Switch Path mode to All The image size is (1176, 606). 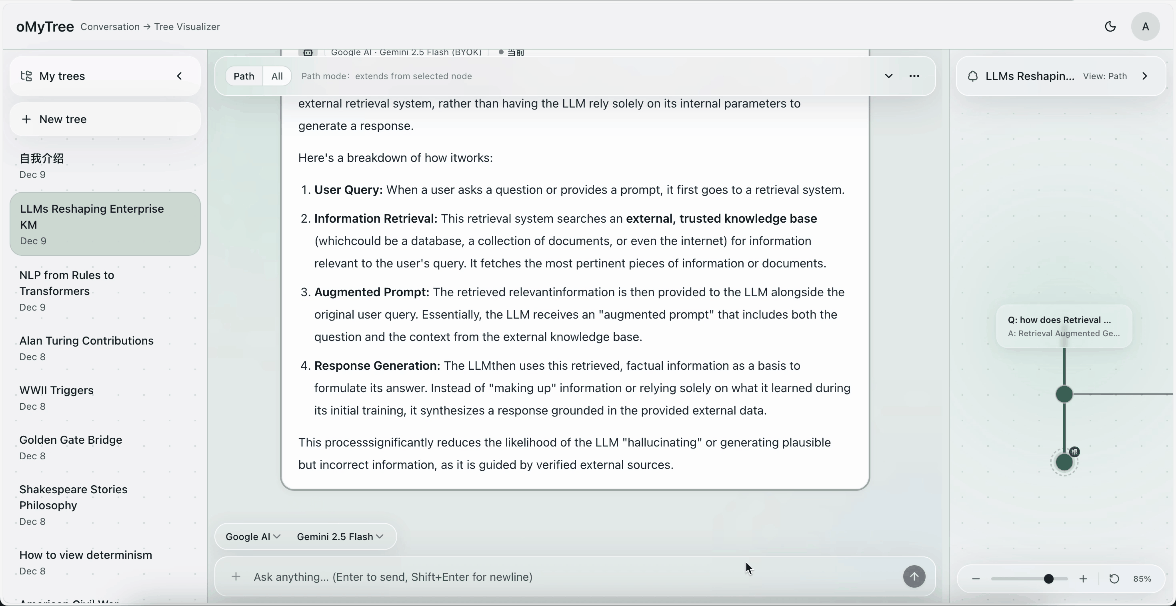pyautogui.click(x=277, y=75)
